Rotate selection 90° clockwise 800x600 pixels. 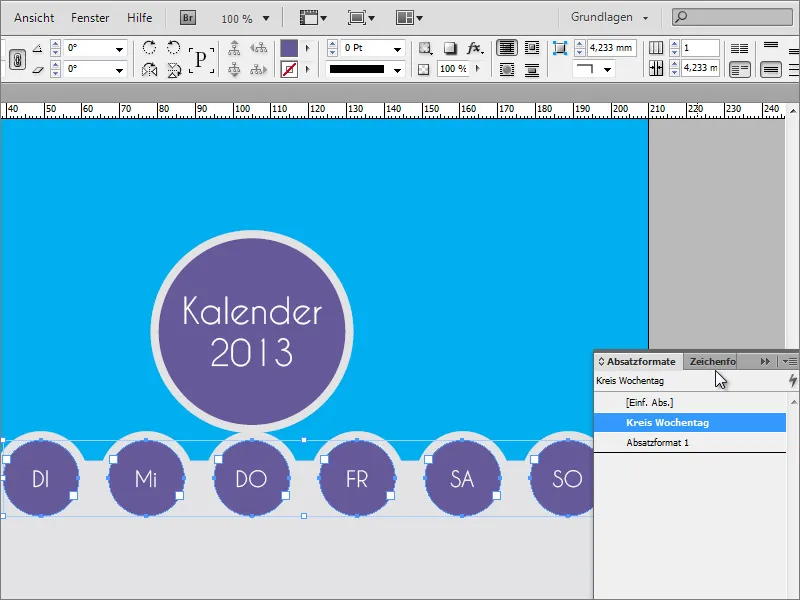(149, 48)
